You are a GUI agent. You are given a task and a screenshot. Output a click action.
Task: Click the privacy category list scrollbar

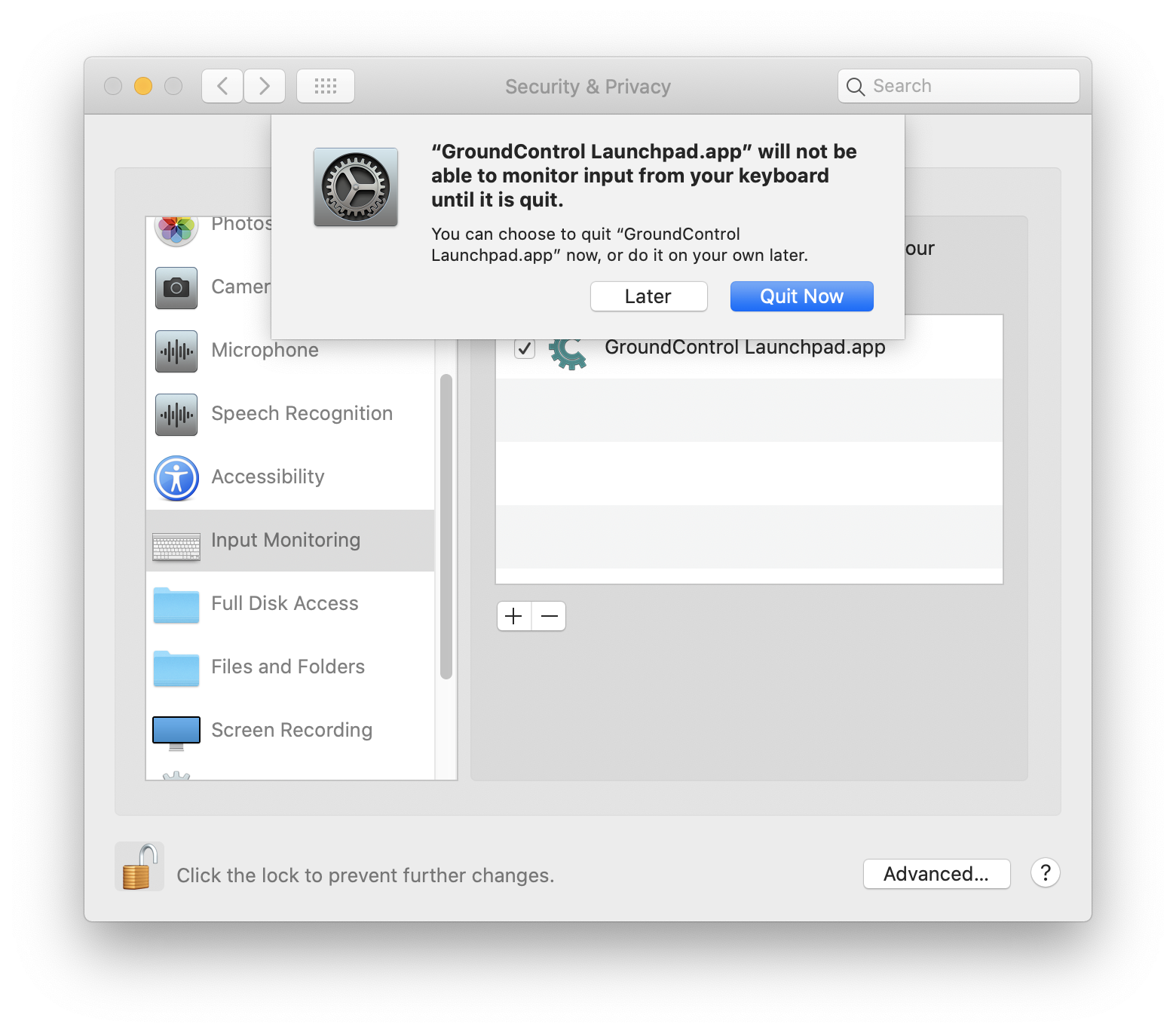coord(446,526)
